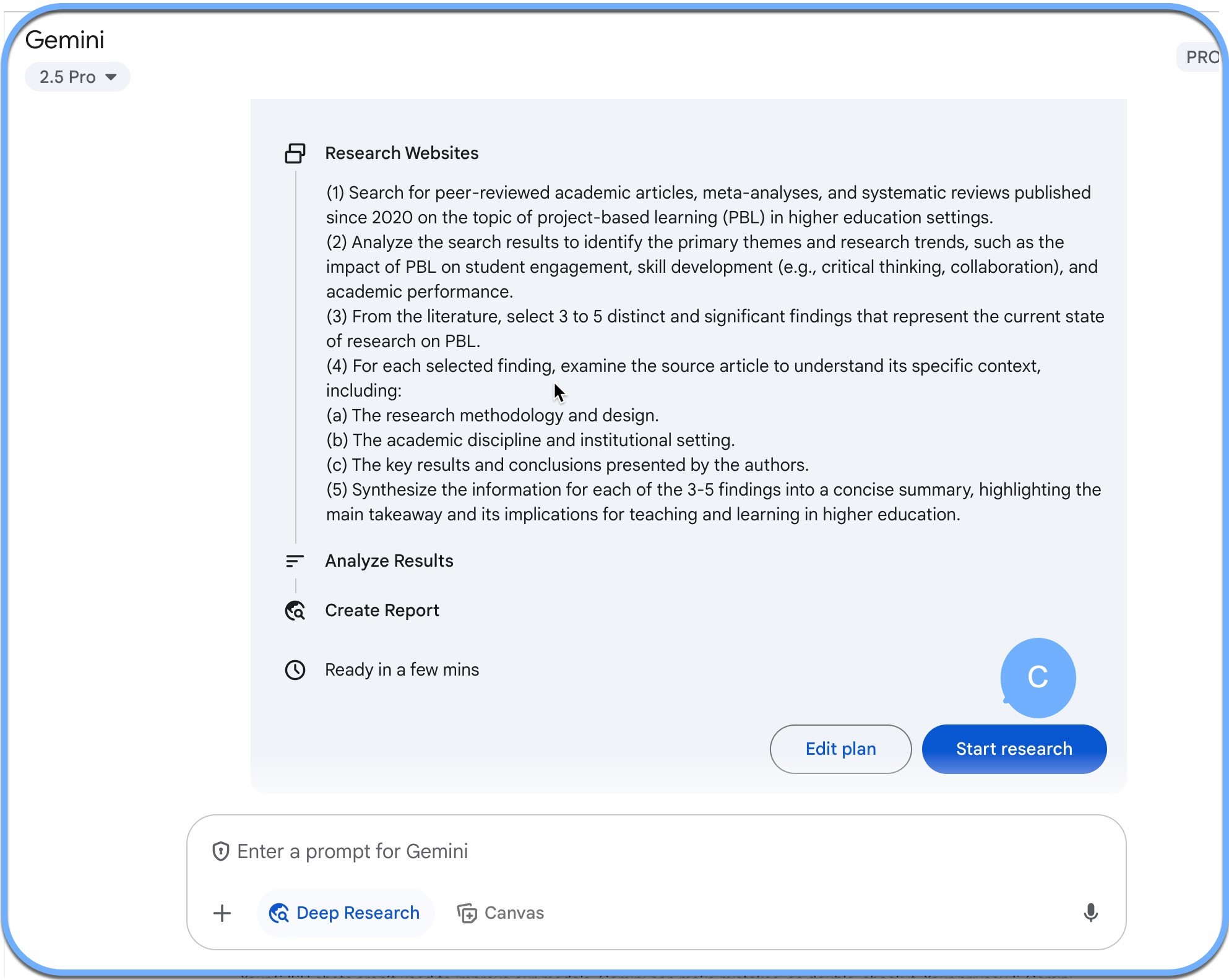Click the clock icon beside Ready text
The width and height of the screenshot is (1229, 980).
click(x=295, y=670)
